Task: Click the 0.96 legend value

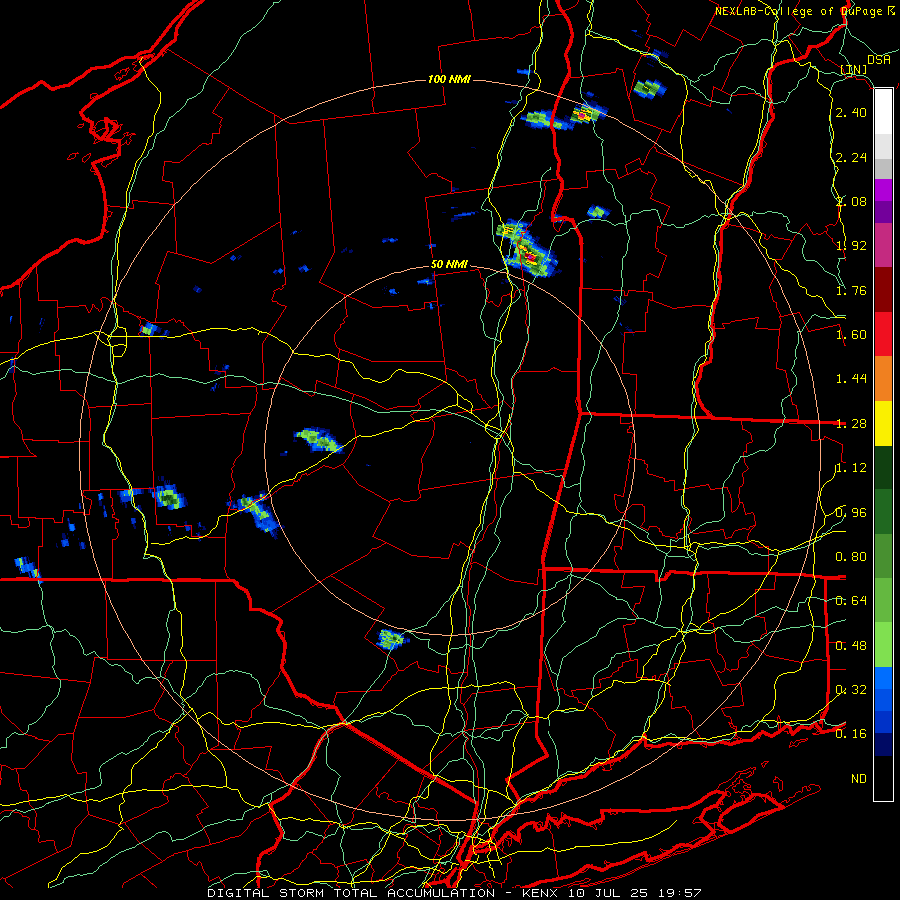Action: 851,513
